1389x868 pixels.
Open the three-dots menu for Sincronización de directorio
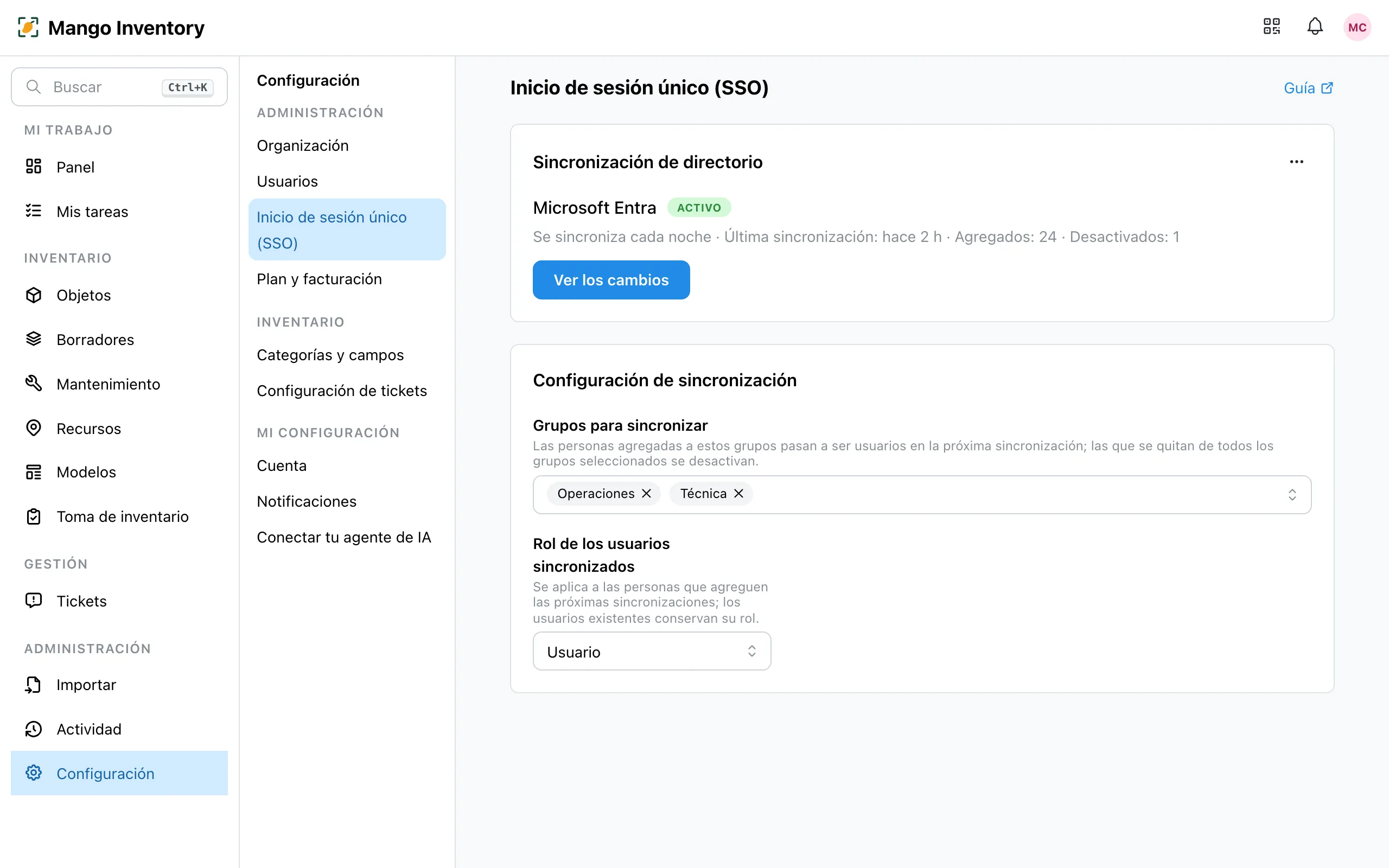click(x=1296, y=162)
